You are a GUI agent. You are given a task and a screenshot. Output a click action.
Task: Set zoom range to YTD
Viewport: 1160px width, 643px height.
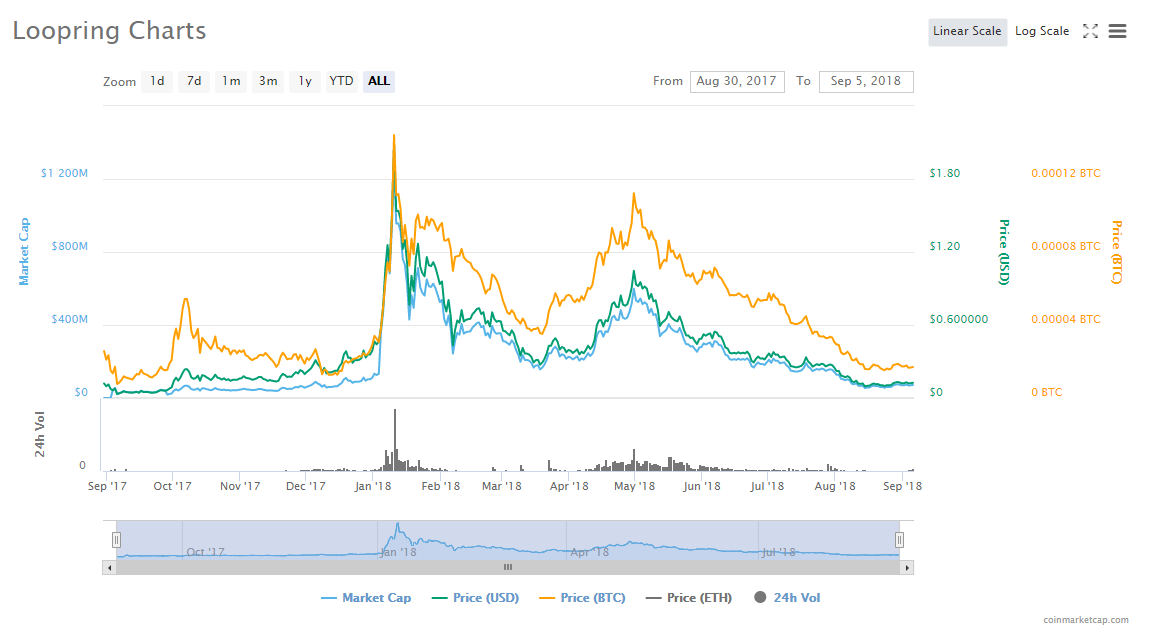(341, 81)
